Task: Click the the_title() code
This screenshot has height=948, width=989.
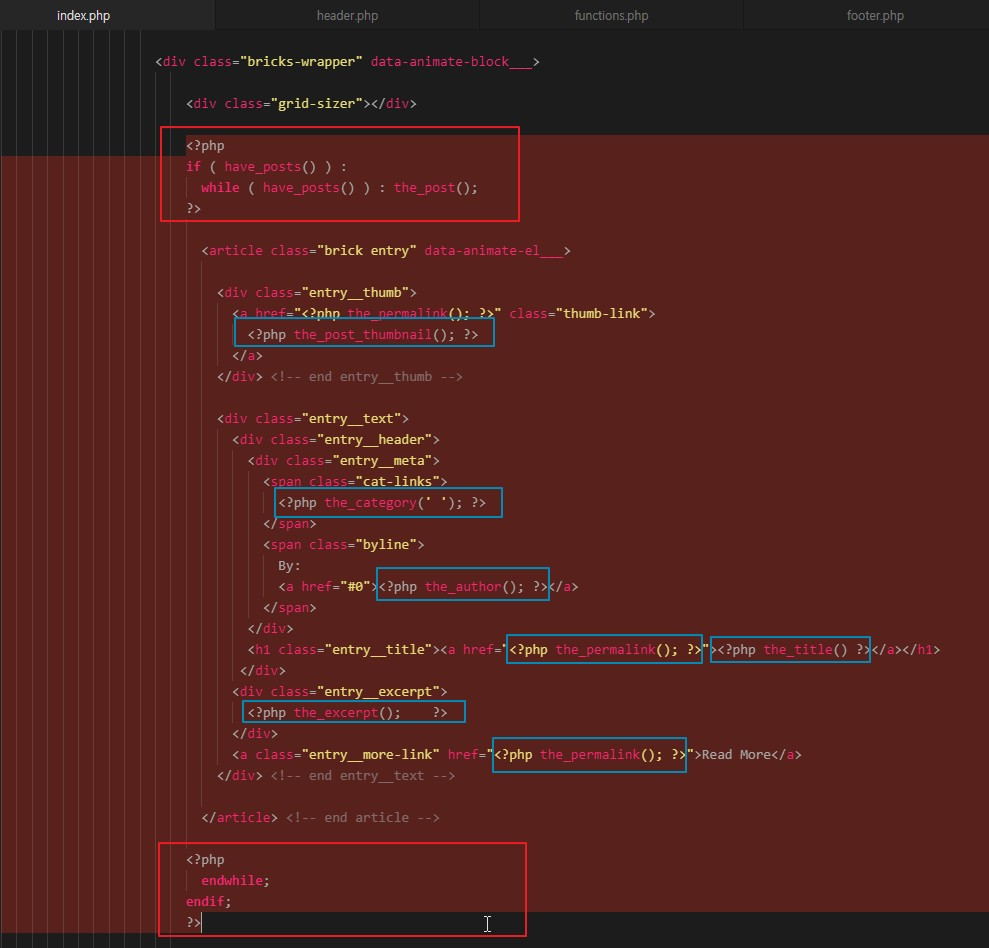Action: pyautogui.click(x=793, y=650)
